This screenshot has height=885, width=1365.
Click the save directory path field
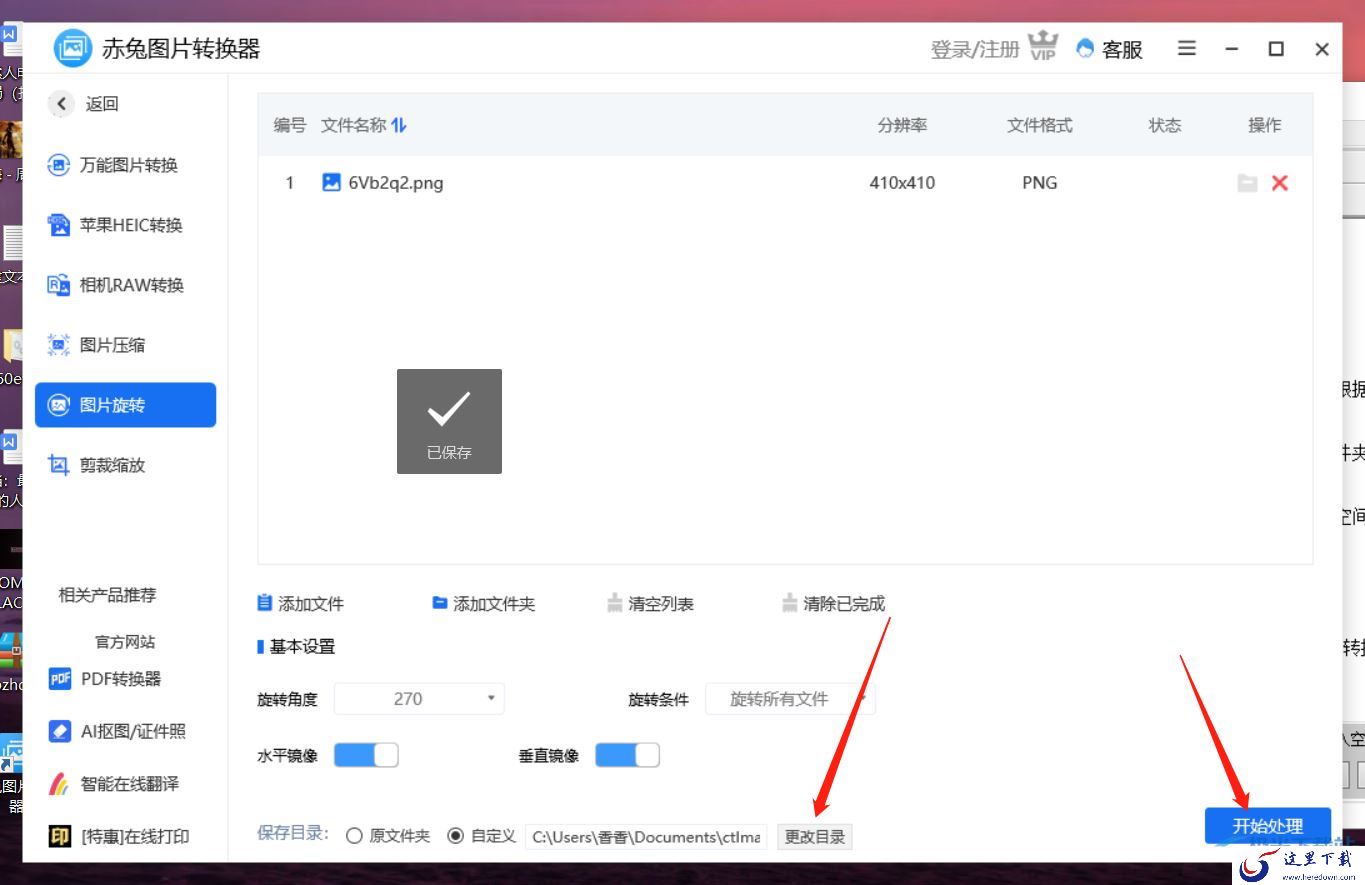pos(646,837)
